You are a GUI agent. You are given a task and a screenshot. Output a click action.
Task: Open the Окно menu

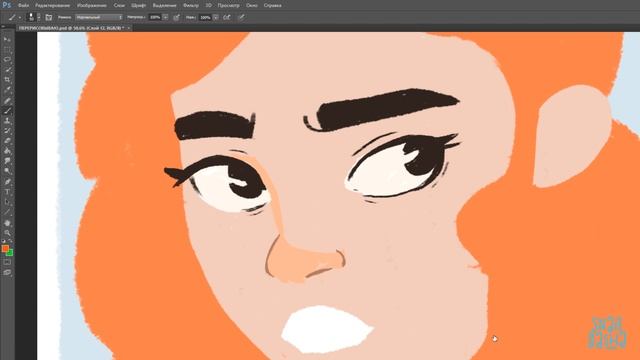point(252,6)
